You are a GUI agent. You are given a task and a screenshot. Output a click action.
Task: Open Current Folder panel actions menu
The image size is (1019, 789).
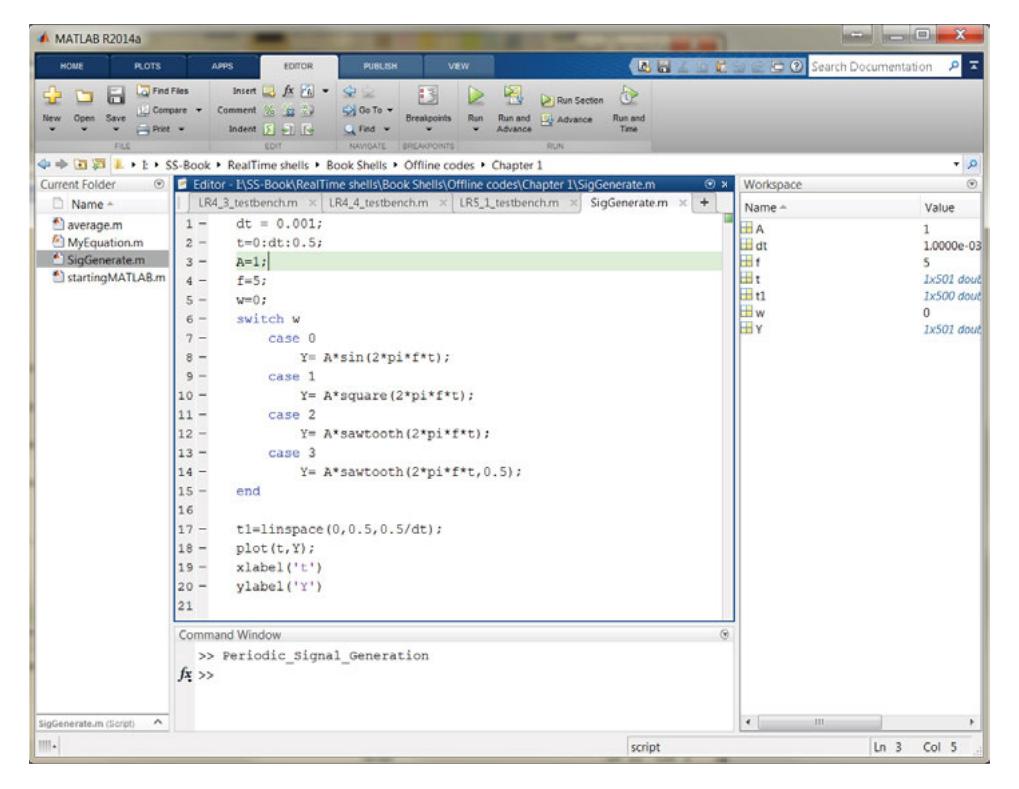pos(159,185)
